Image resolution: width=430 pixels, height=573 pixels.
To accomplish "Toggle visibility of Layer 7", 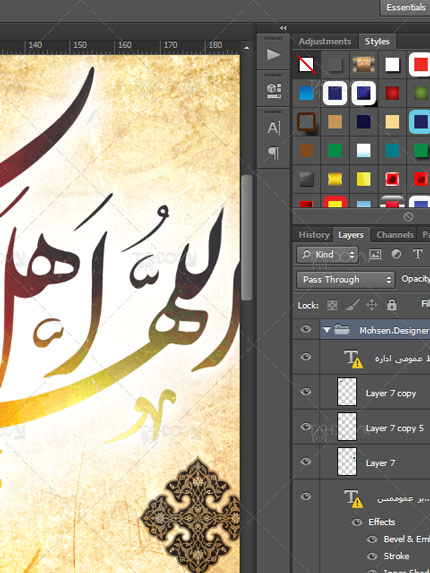I will [x=306, y=462].
